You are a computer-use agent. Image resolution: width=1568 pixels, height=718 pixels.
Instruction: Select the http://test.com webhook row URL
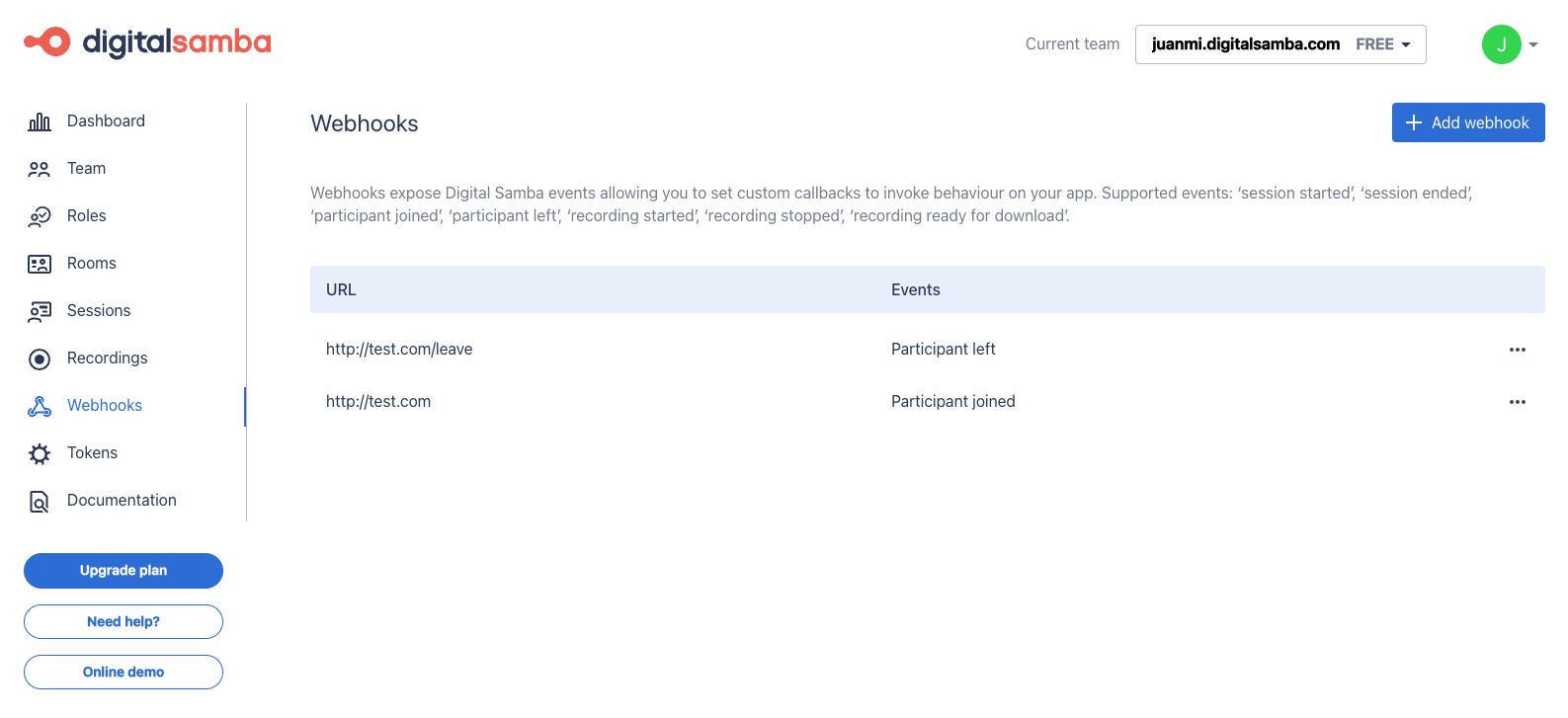pyautogui.click(x=378, y=402)
